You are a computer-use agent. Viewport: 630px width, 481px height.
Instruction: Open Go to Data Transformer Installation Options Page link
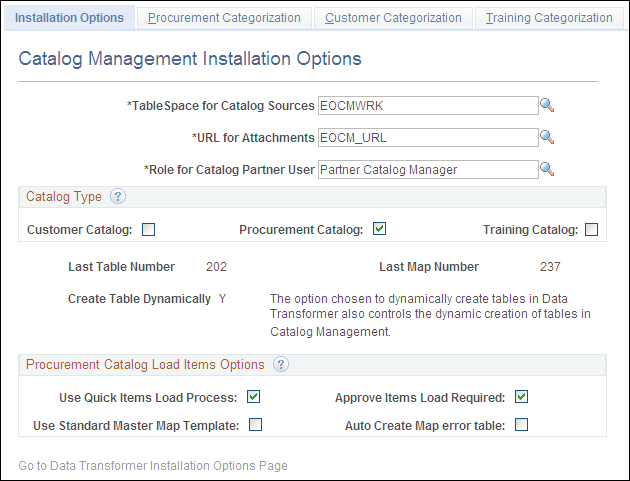click(153, 465)
